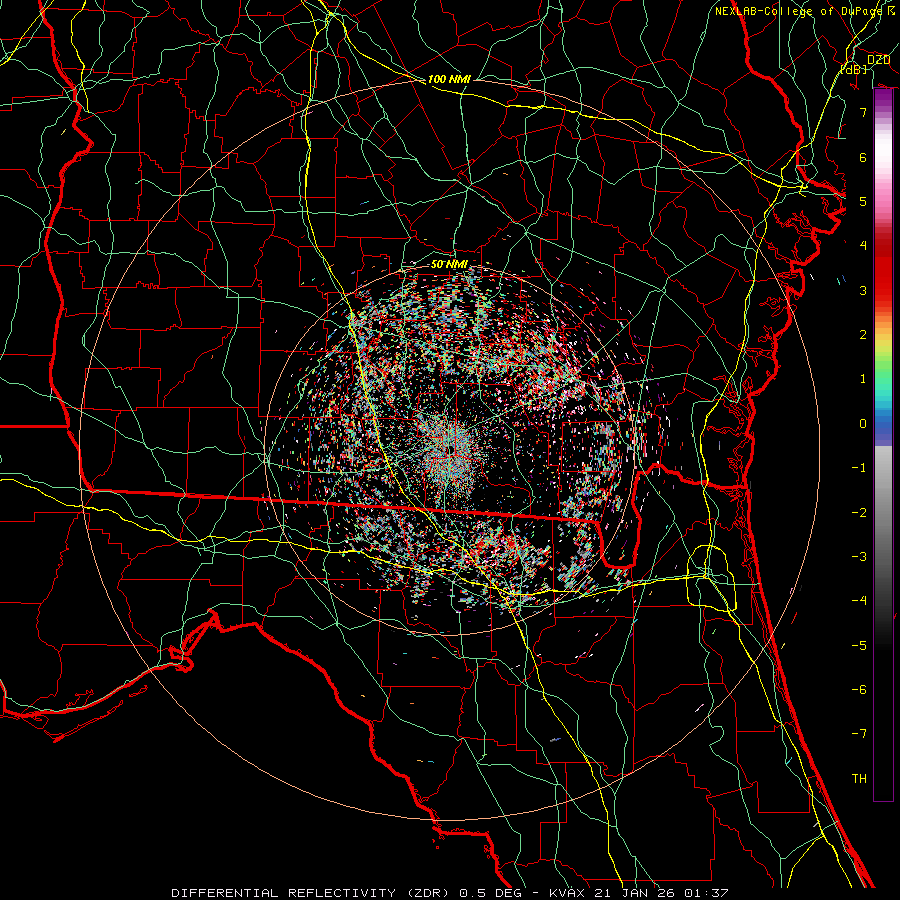The image size is (900, 900).
Task: Click the 0 value on color scale
Action: 863,423
